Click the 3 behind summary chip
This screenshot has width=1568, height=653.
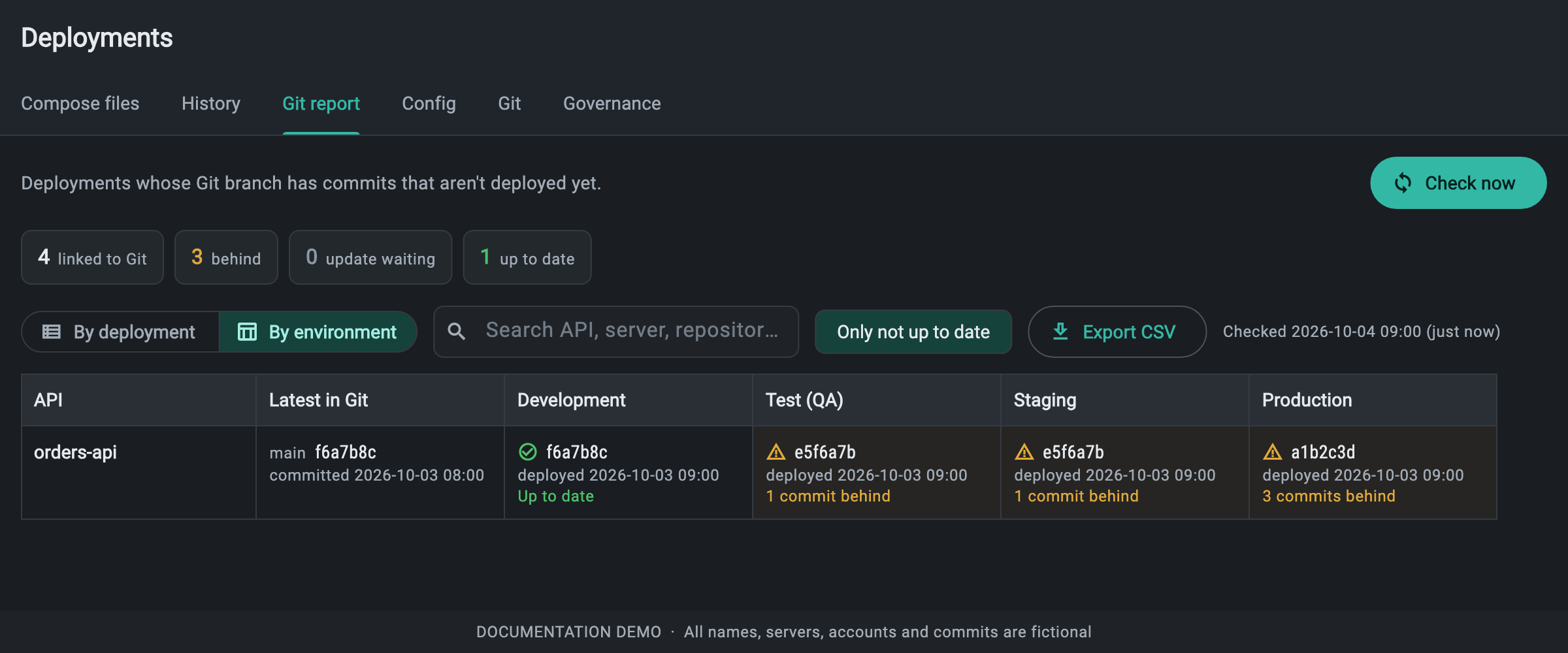[226, 257]
